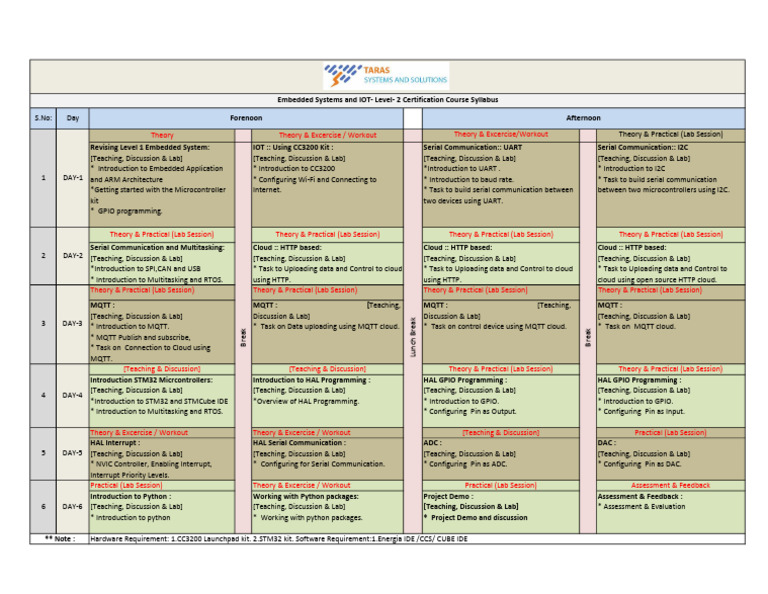Select the DAY-6 row label
768x594 pixels.
pos(73,506)
